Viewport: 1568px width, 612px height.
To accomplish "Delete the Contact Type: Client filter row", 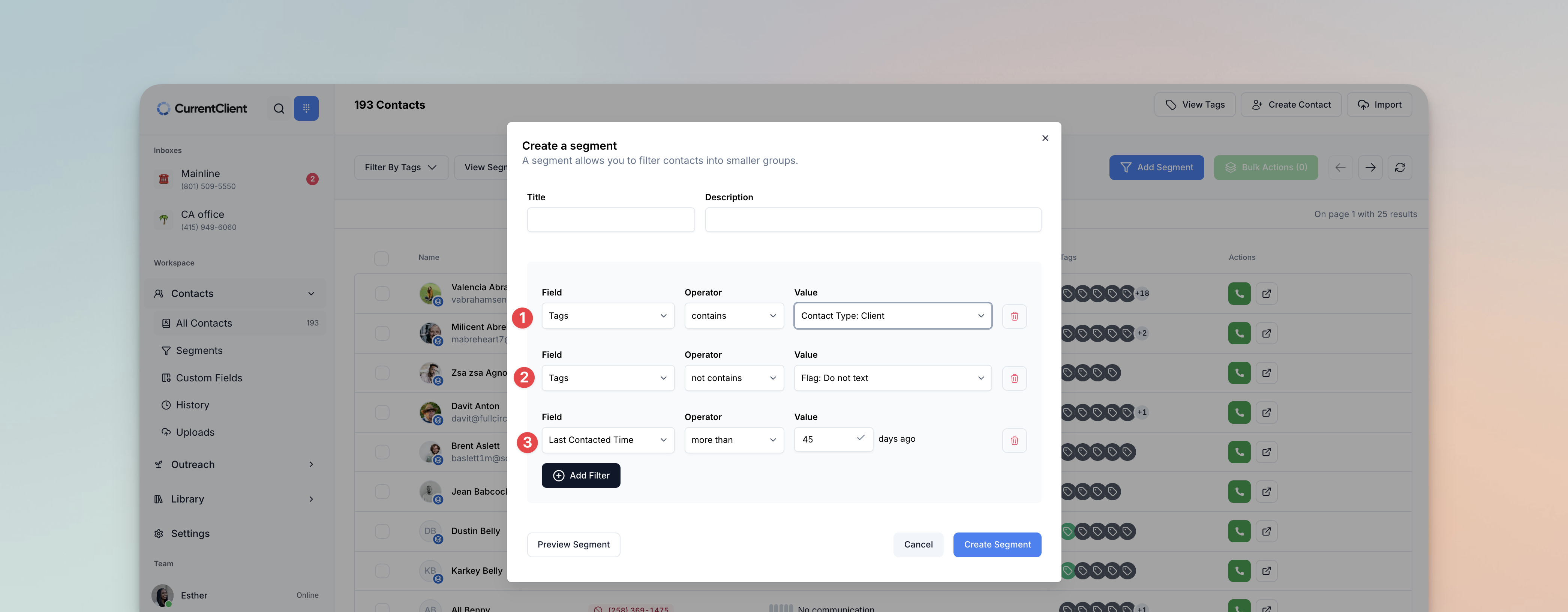I will (1014, 316).
